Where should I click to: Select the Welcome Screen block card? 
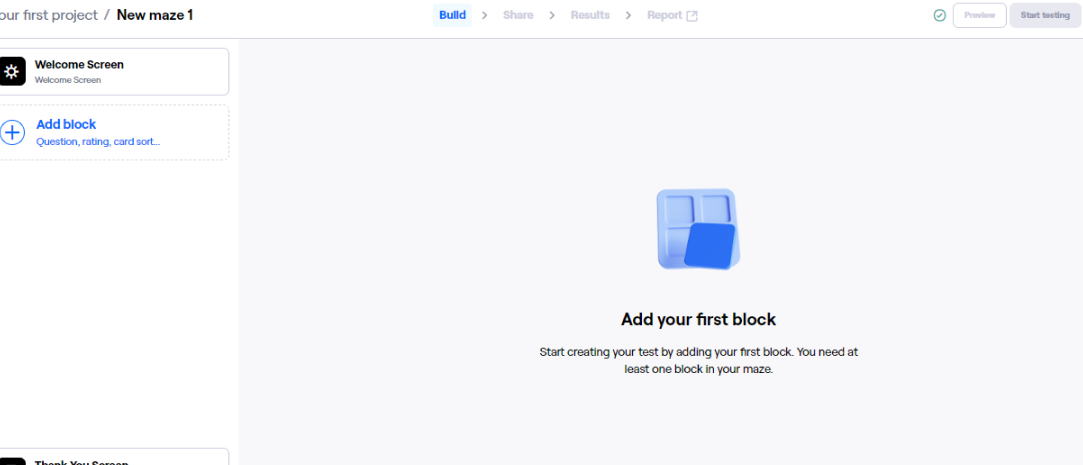click(113, 72)
